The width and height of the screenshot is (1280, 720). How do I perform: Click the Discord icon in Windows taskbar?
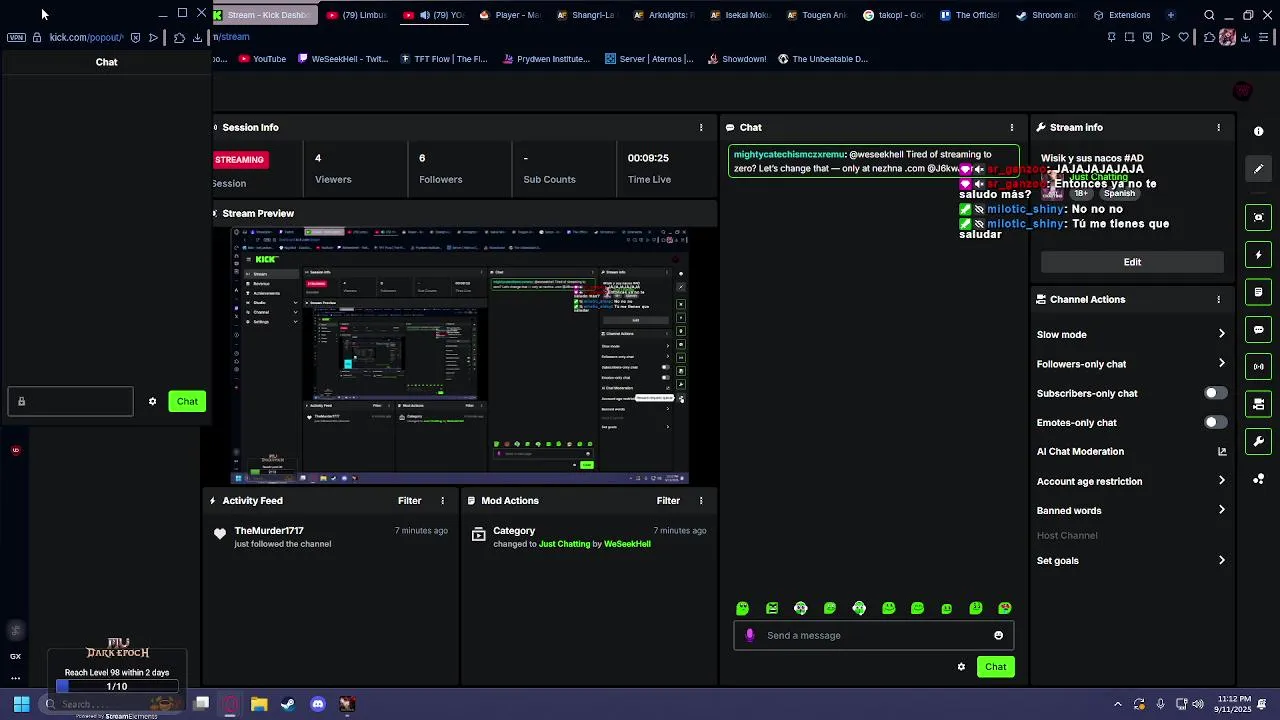(x=318, y=704)
